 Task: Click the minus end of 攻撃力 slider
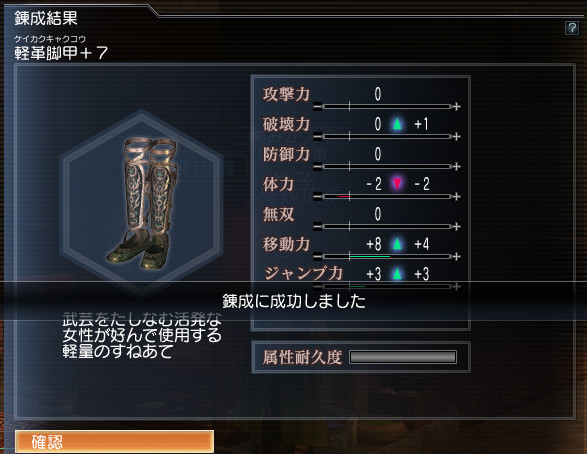click(317, 107)
